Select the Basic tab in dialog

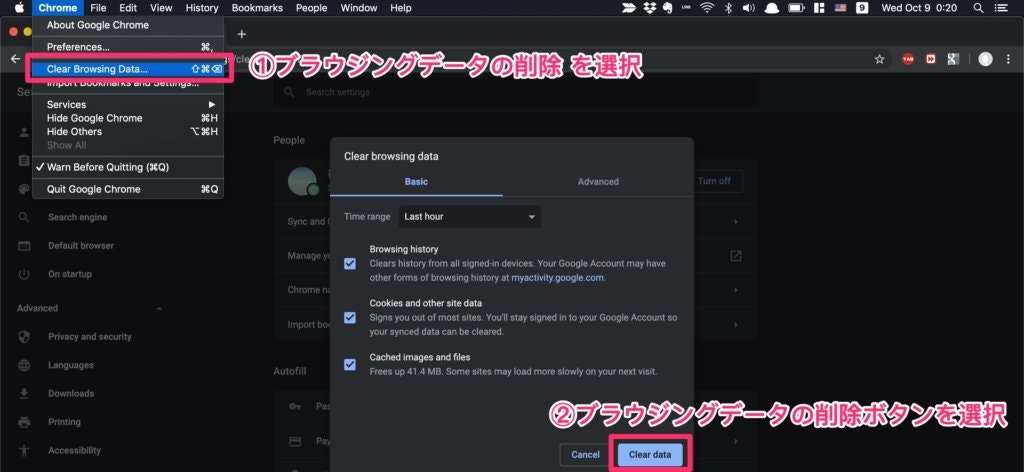416,181
